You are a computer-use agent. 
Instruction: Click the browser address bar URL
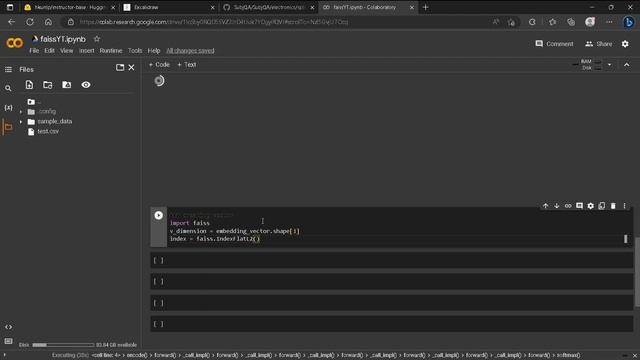tap(214, 22)
